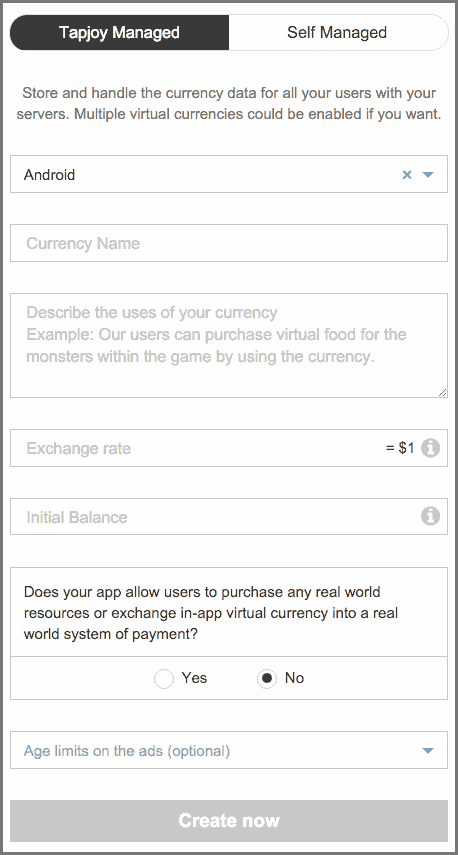Open Age limits on the ads selector
458x855 pixels.
pyautogui.click(x=229, y=750)
